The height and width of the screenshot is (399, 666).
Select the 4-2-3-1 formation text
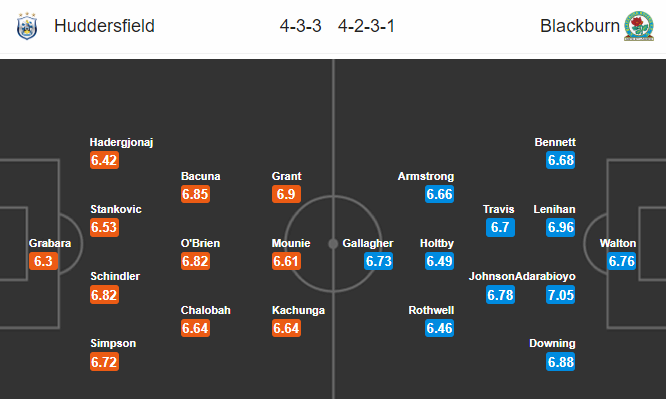point(366,26)
